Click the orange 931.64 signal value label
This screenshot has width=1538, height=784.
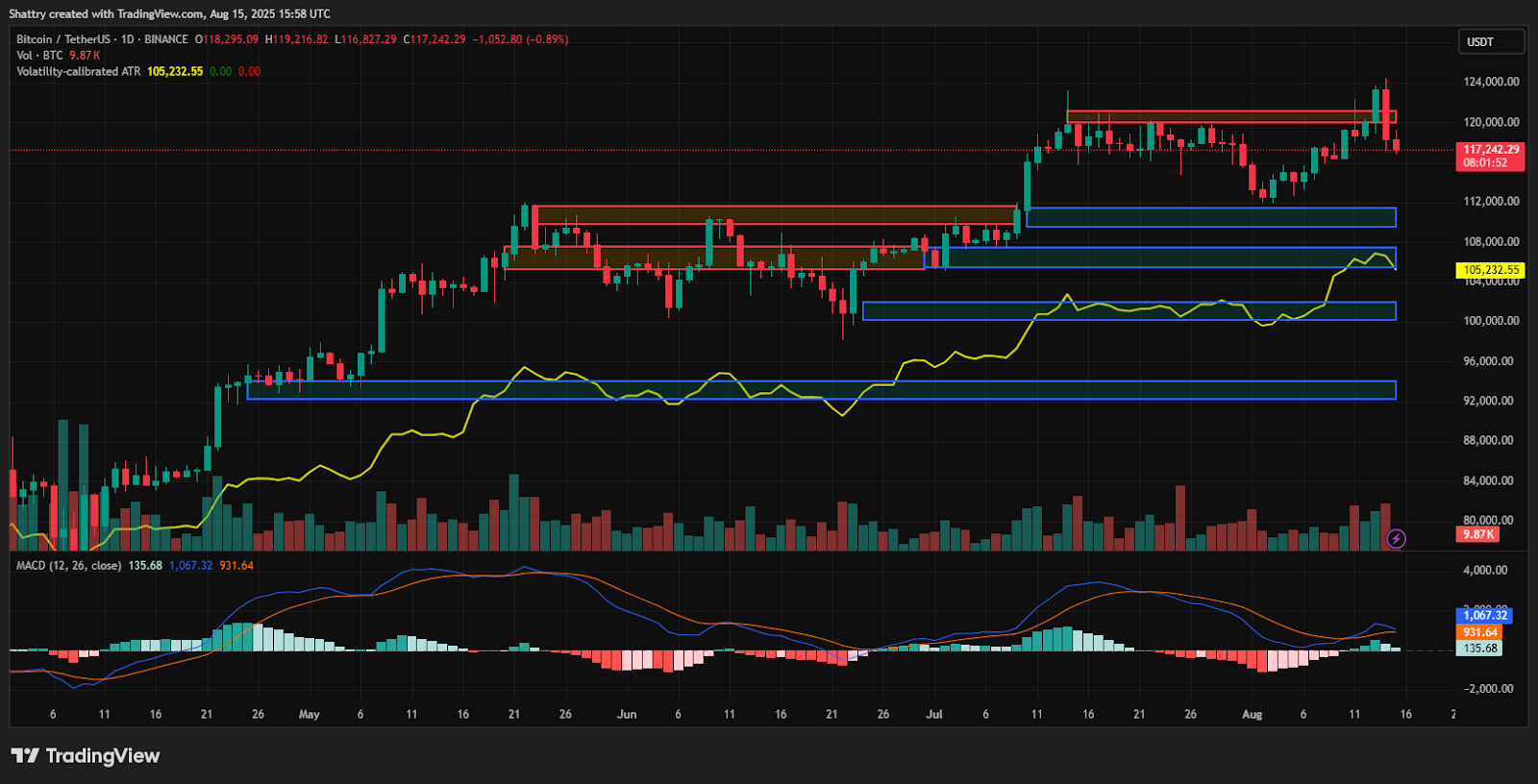[1479, 632]
